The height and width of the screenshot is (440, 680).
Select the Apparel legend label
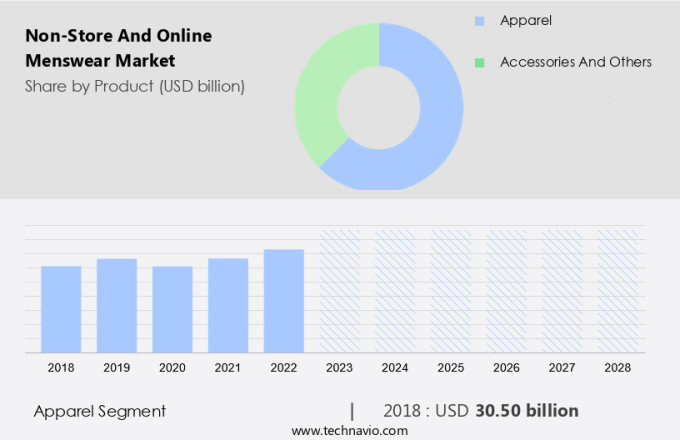526,20
